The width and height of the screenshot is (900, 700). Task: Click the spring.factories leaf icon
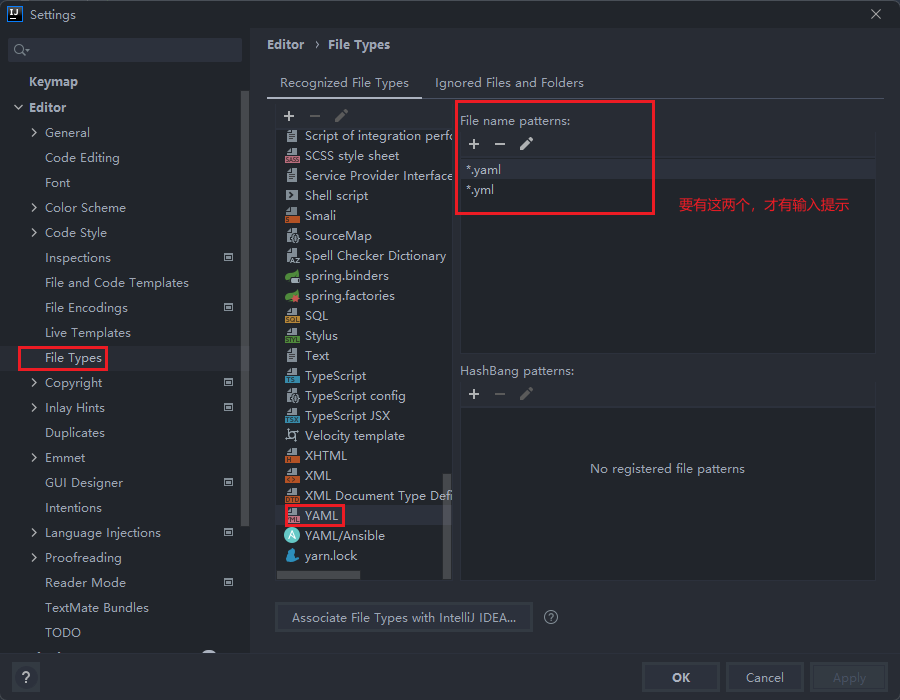pos(292,296)
